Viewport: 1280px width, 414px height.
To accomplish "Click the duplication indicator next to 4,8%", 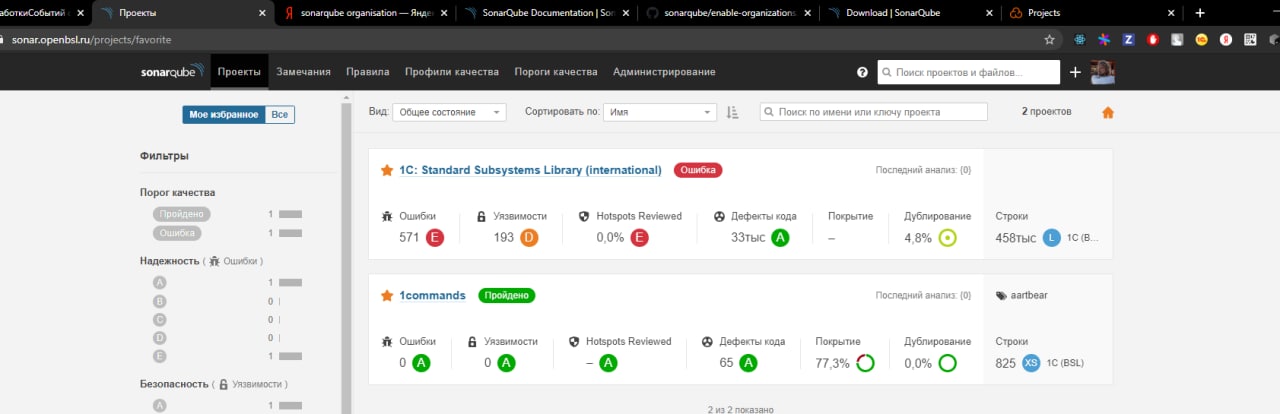I will click(947, 237).
